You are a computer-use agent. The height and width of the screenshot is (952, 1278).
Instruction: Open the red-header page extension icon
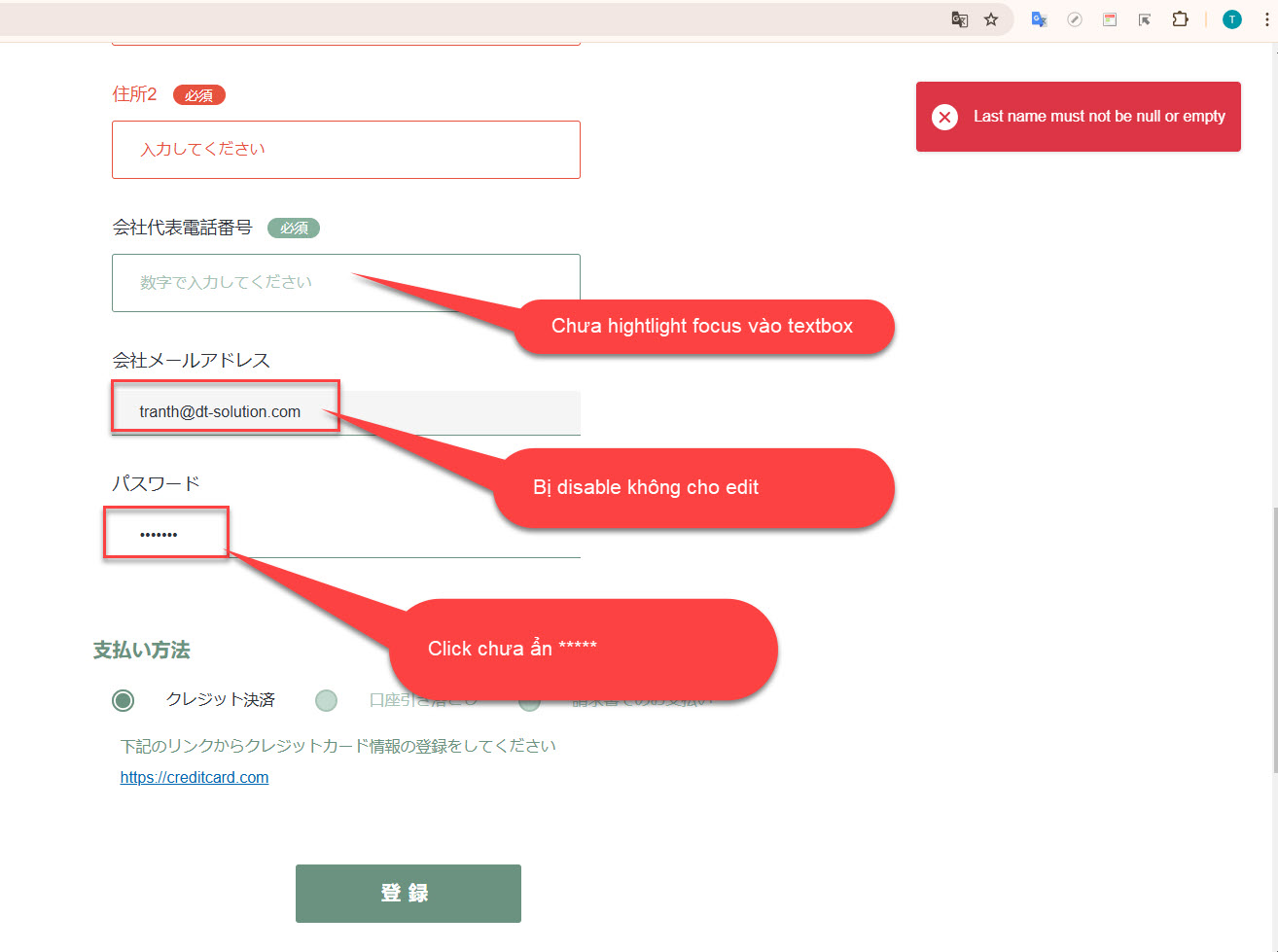tap(1110, 19)
